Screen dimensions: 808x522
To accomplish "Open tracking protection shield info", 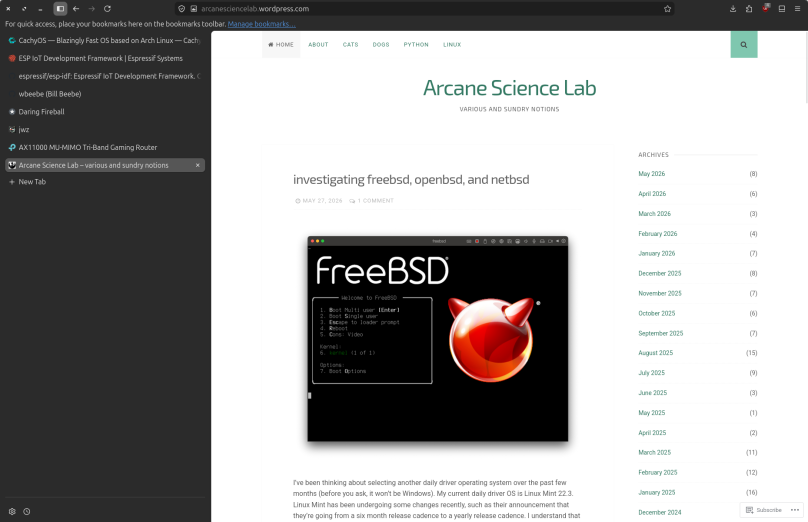I will [181, 9].
